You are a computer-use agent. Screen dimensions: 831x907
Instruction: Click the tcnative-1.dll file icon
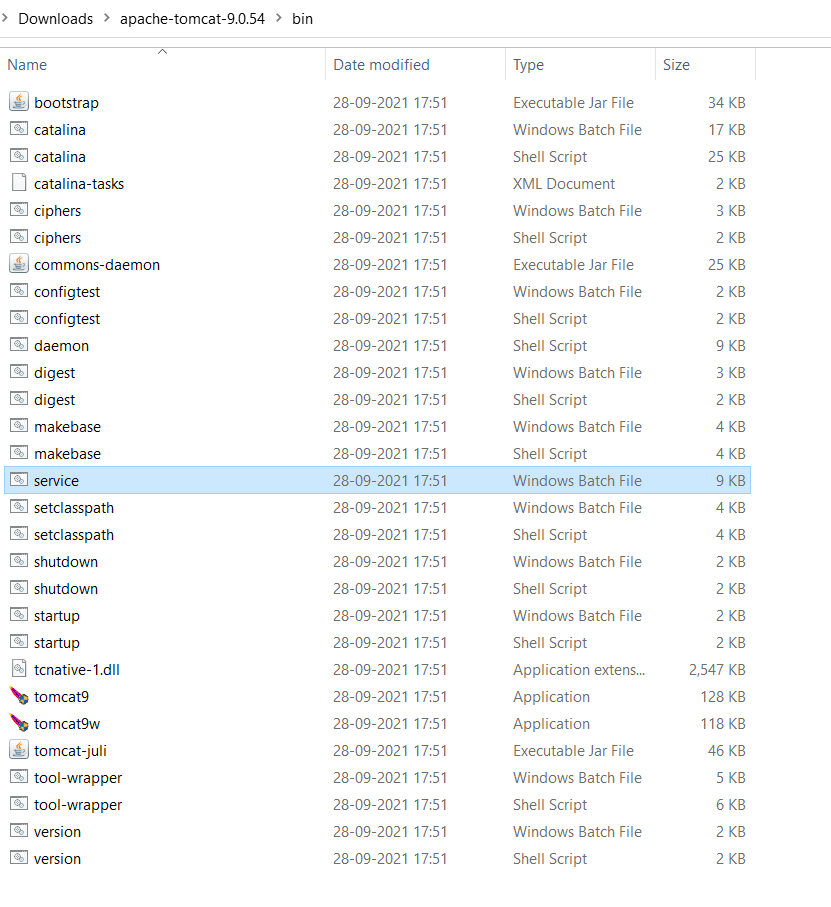tap(19, 669)
